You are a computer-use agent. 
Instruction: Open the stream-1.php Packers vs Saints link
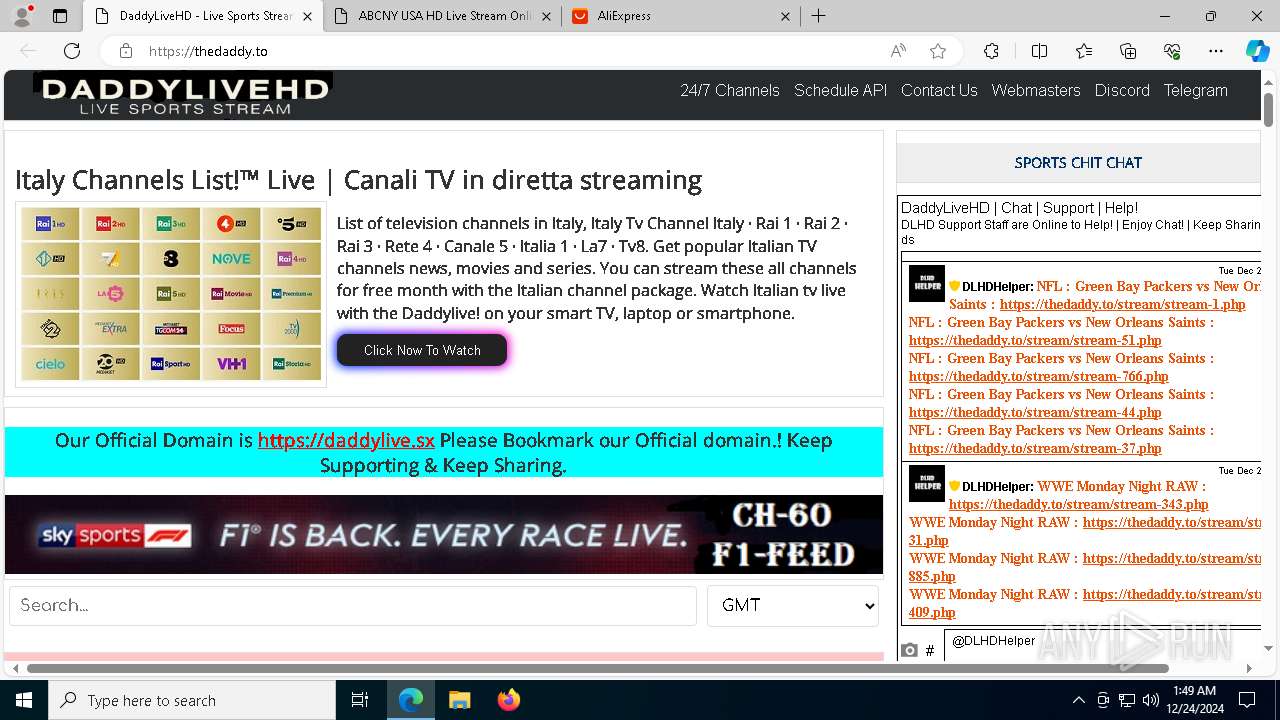point(1123,304)
